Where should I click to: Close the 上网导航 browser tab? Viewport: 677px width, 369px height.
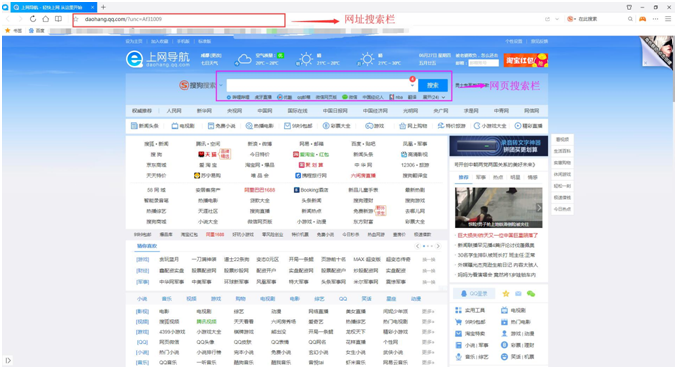pyautogui.click(x=92, y=7)
